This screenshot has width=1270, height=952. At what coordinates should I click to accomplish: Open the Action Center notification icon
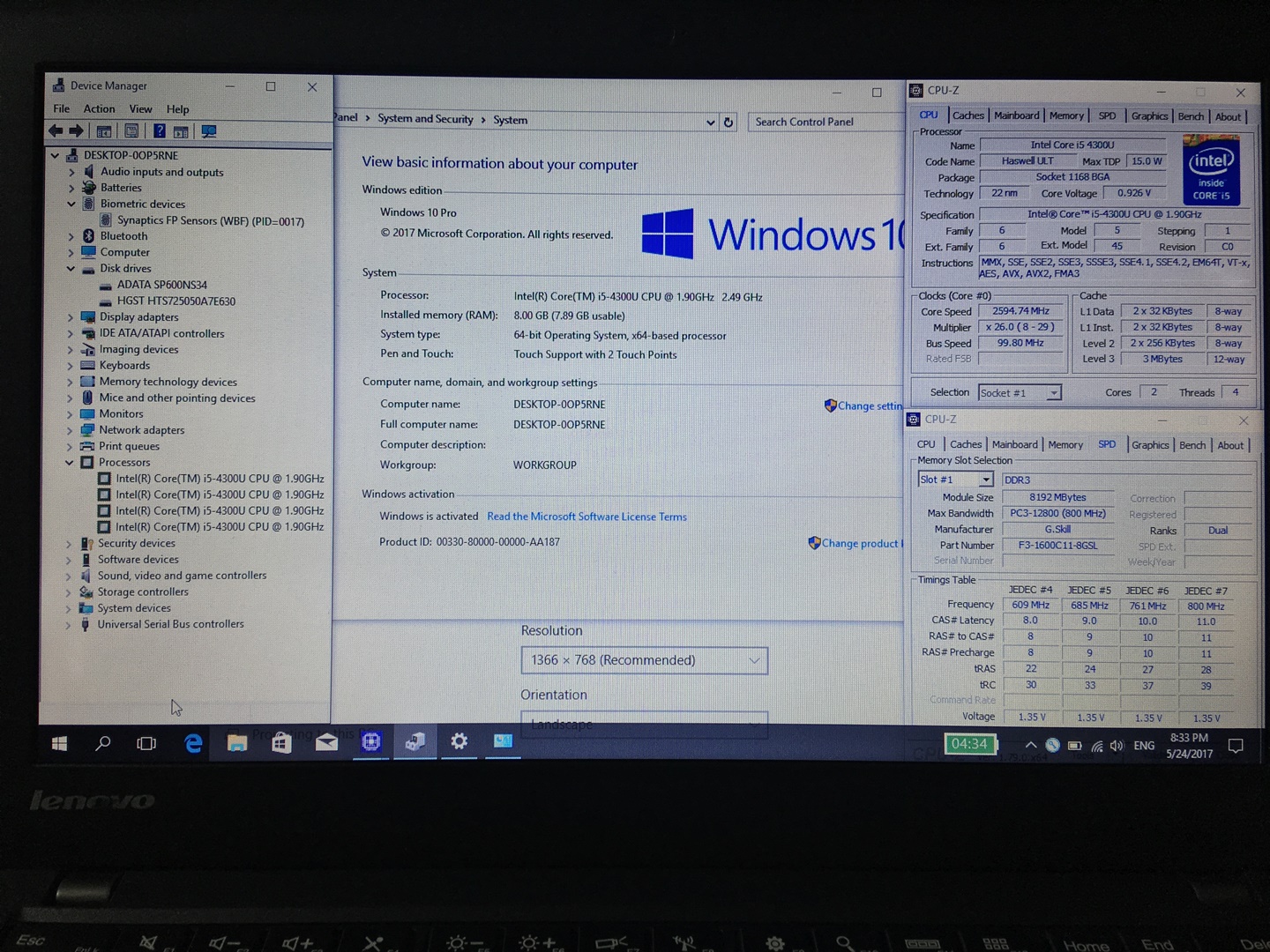point(1236,746)
